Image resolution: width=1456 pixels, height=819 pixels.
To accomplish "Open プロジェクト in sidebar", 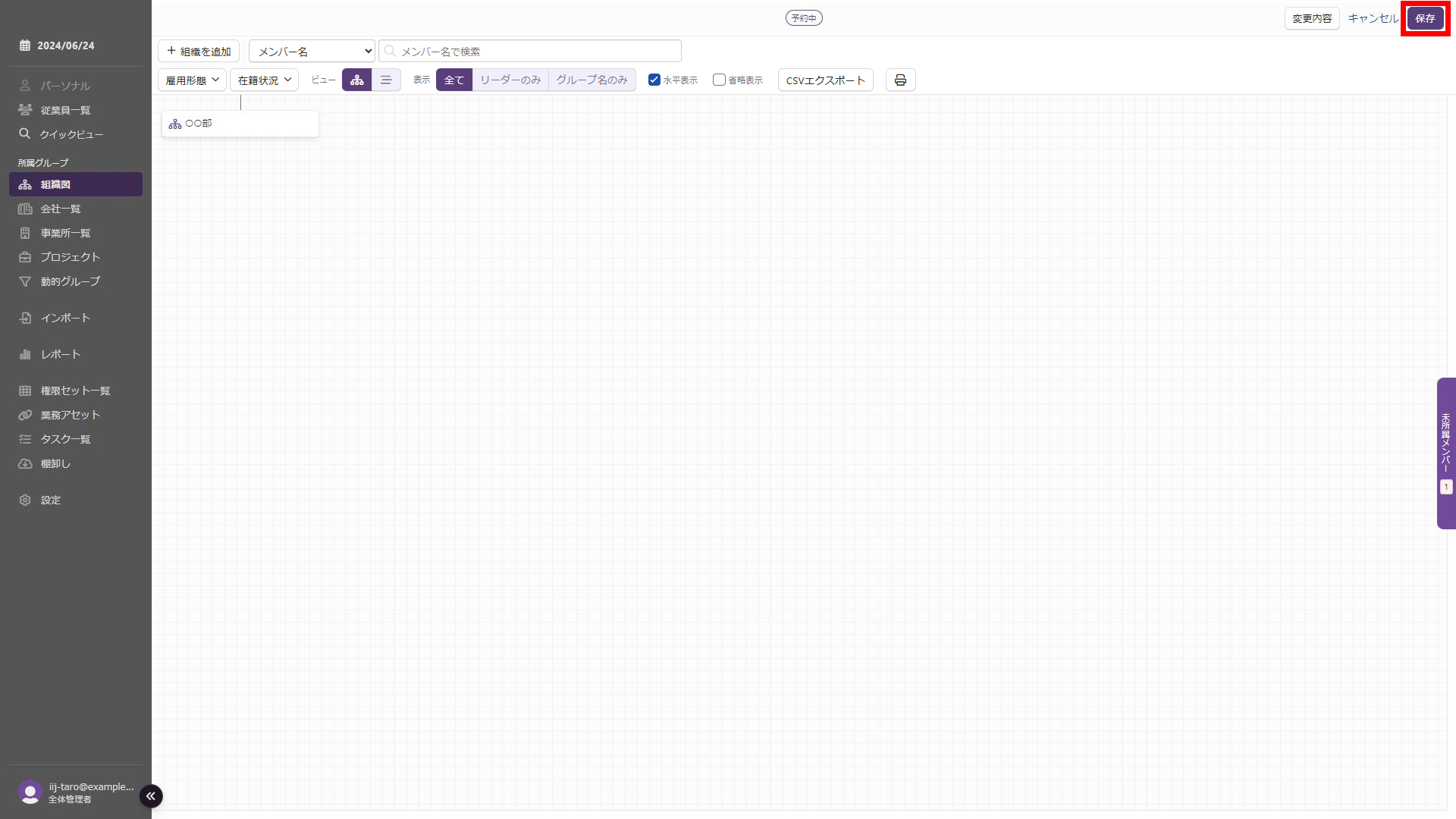I will coord(76,257).
